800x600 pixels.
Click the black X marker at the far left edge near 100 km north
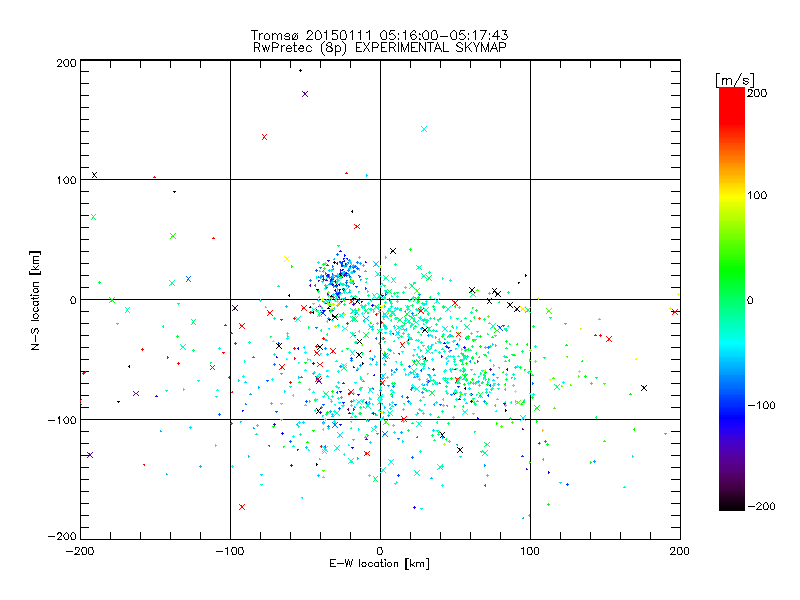[x=94, y=175]
